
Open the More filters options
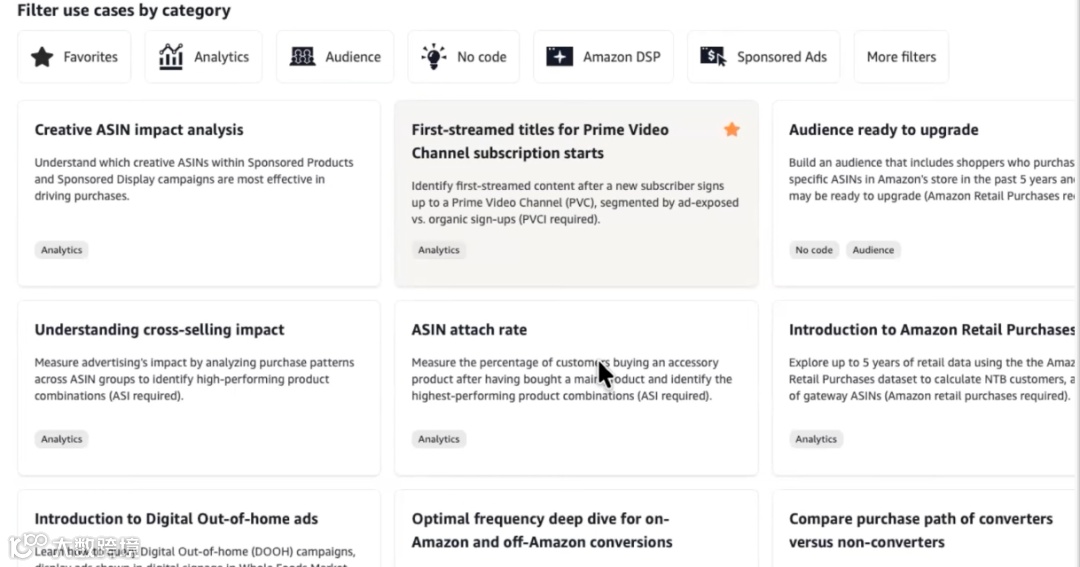(x=901, y=57)
